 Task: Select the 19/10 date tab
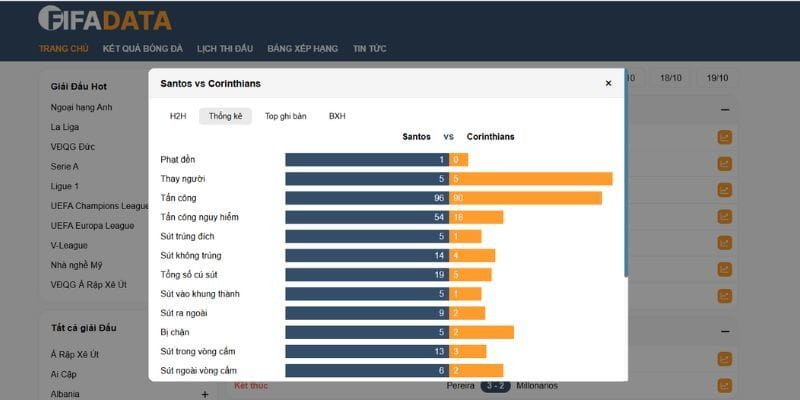pos(717,78)
